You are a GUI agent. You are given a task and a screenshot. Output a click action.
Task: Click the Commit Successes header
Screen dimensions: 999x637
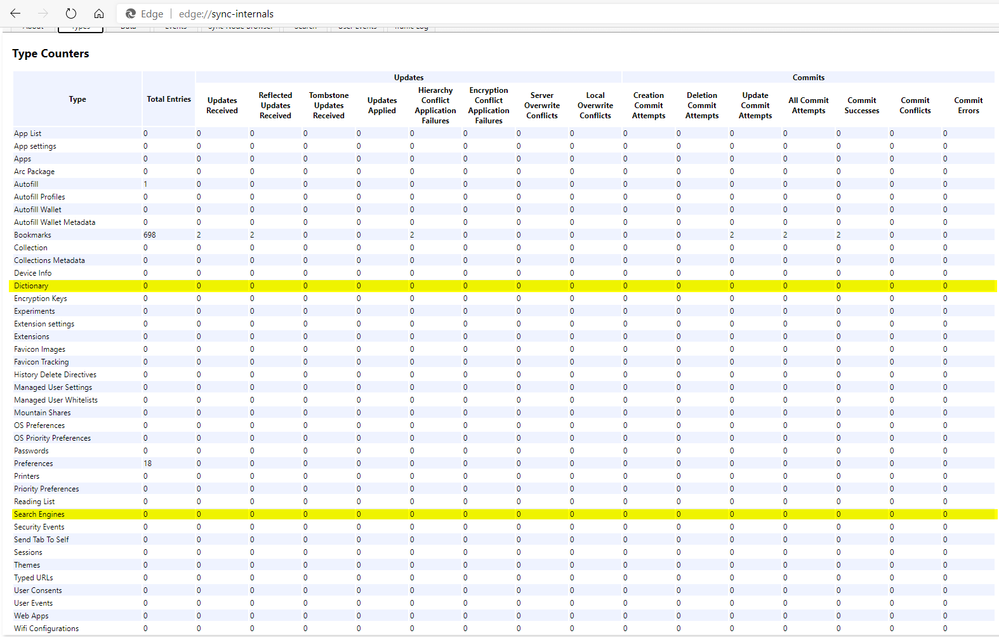[x=862, y=105]
